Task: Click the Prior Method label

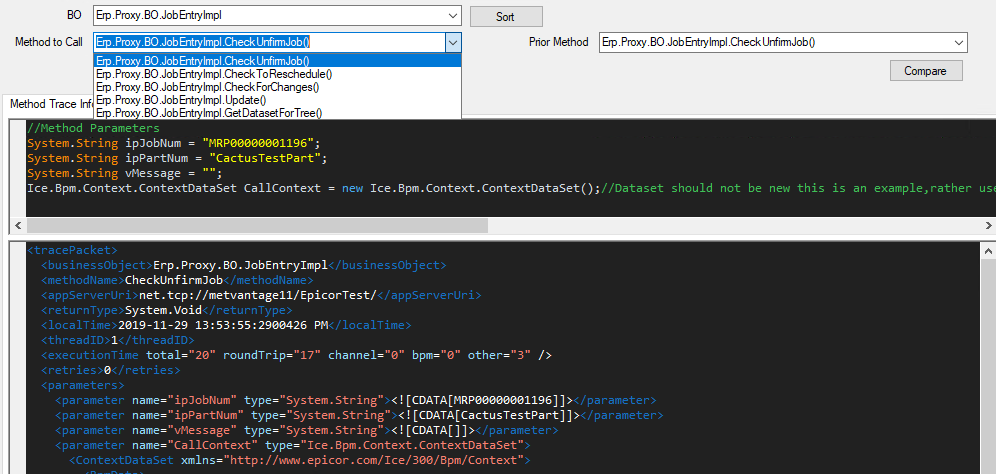Action: 559,43
